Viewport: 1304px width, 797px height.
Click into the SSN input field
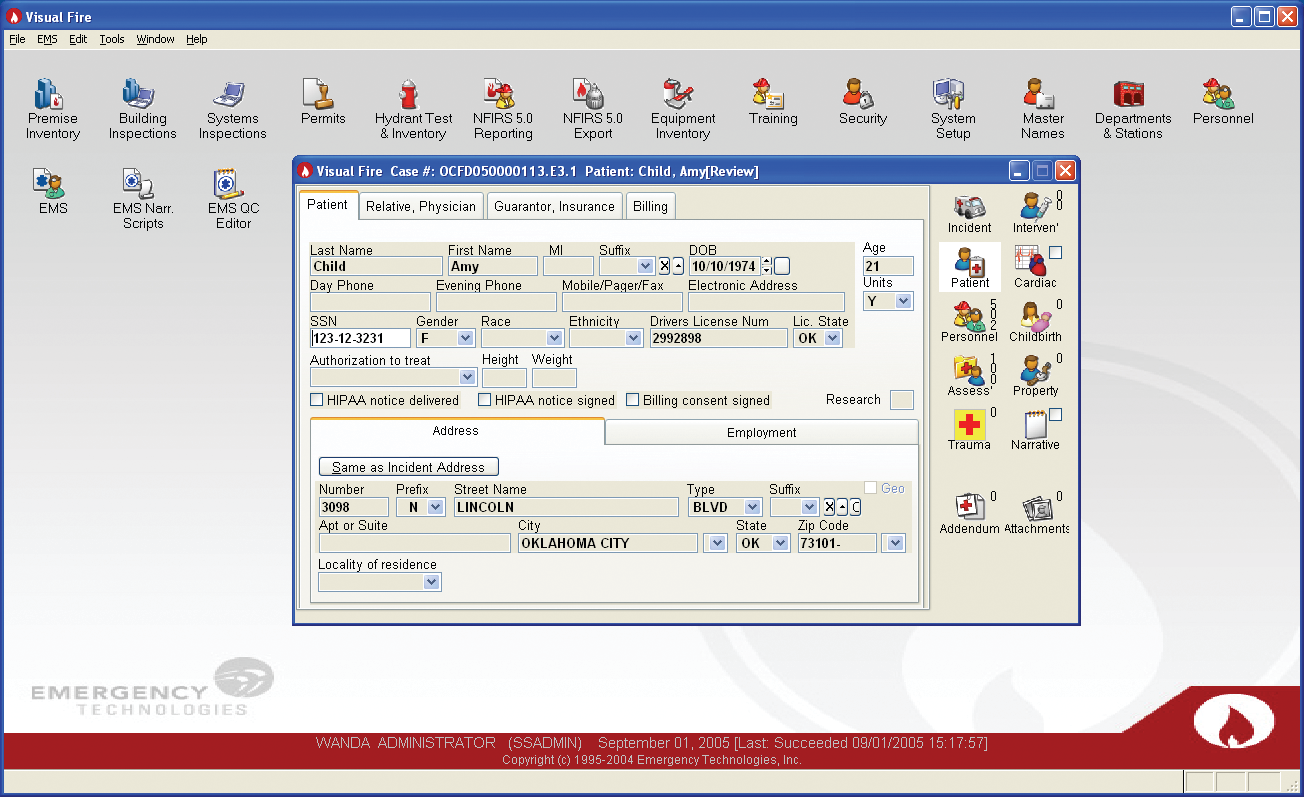(x=360, y=339)
